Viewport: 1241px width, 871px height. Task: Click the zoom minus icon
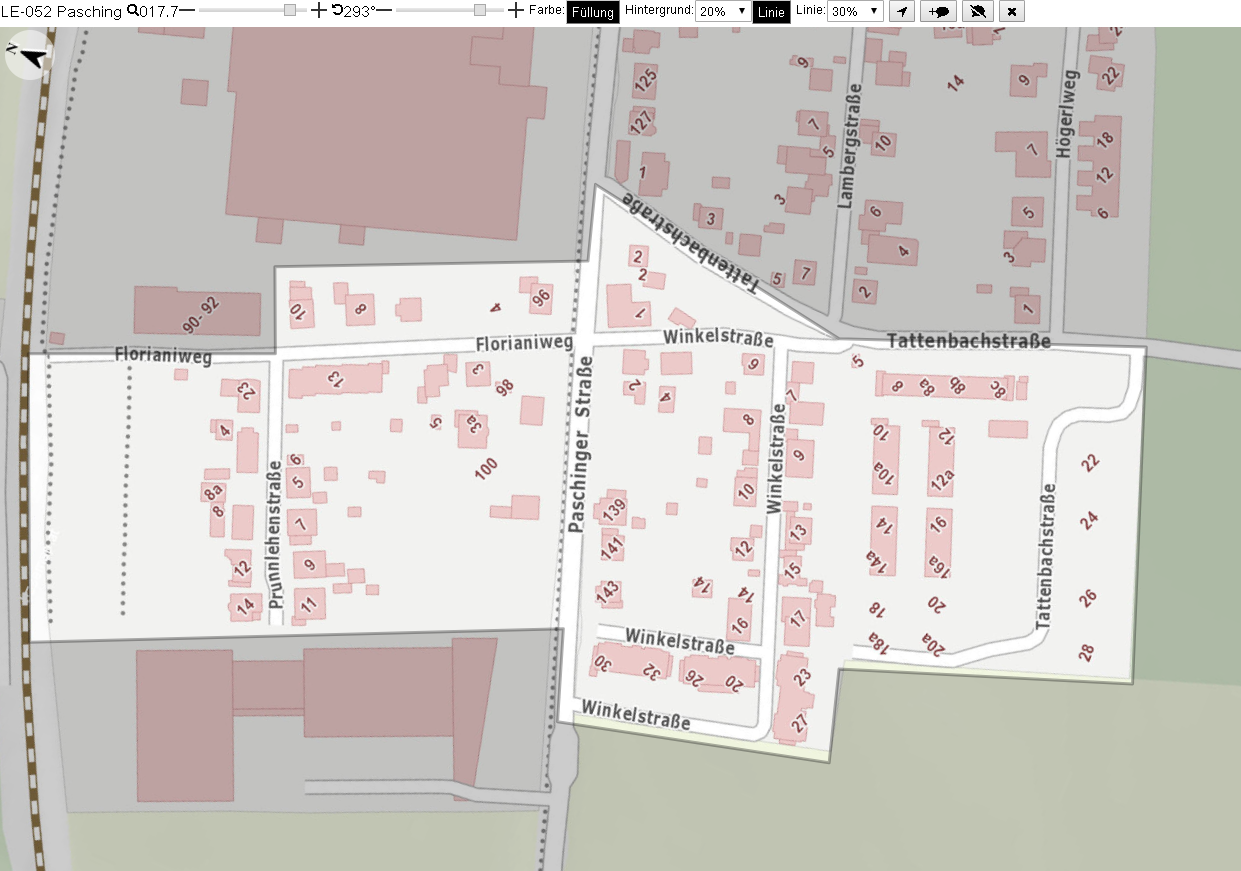tap(187, 11)
